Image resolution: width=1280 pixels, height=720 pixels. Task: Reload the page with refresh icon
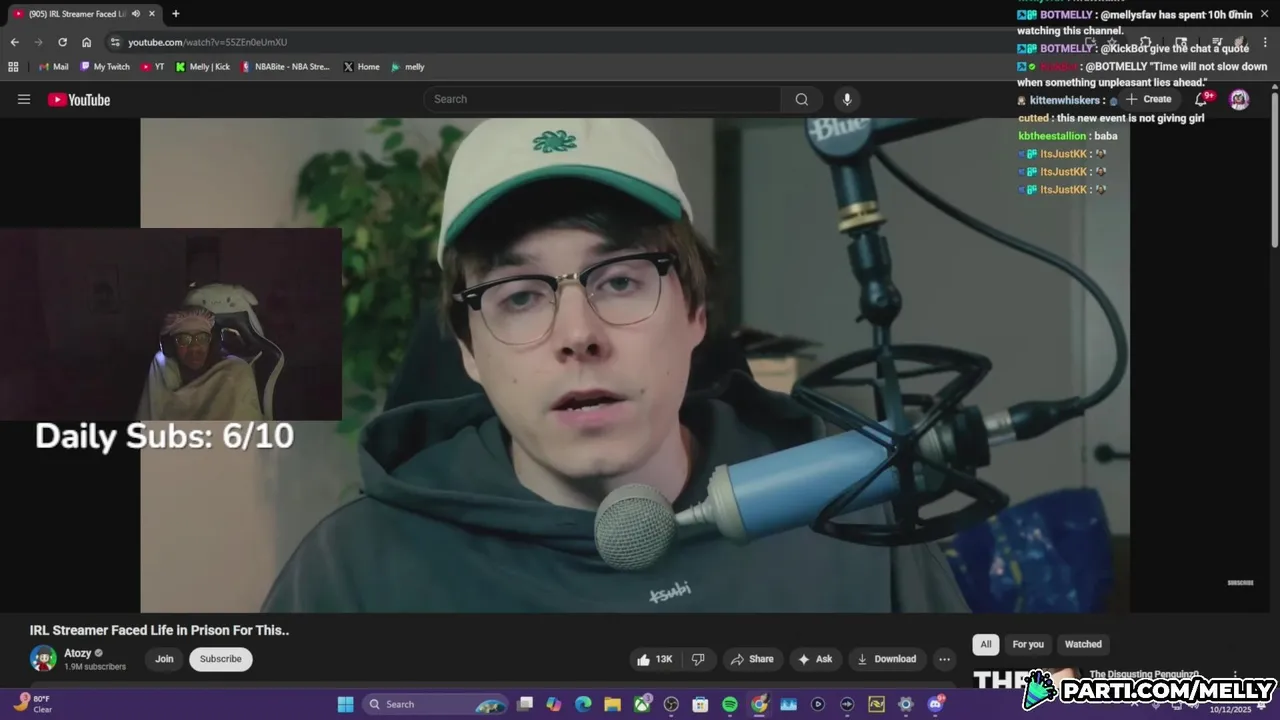[62, 42]
